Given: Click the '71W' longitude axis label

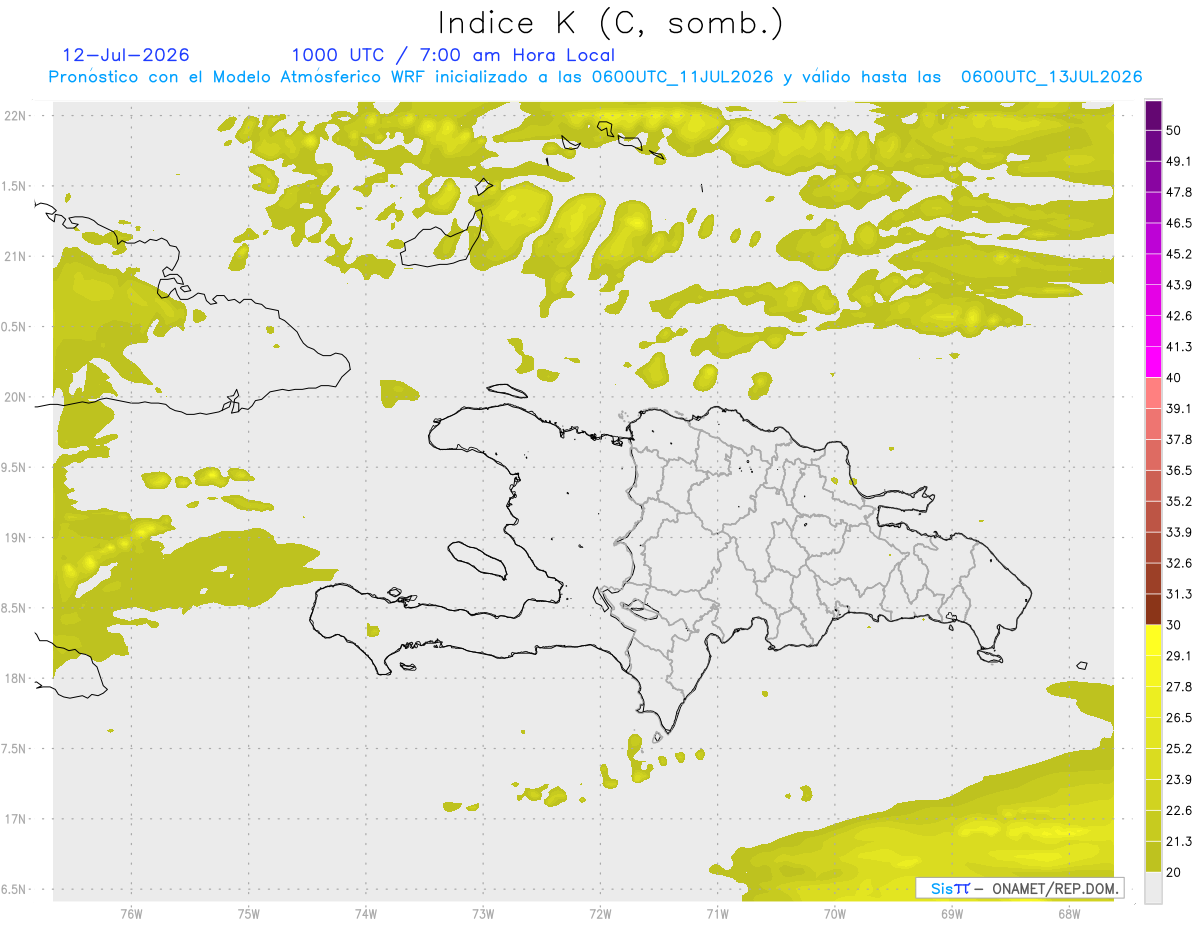Looking at the screenshot, I should tap(717, 913).
